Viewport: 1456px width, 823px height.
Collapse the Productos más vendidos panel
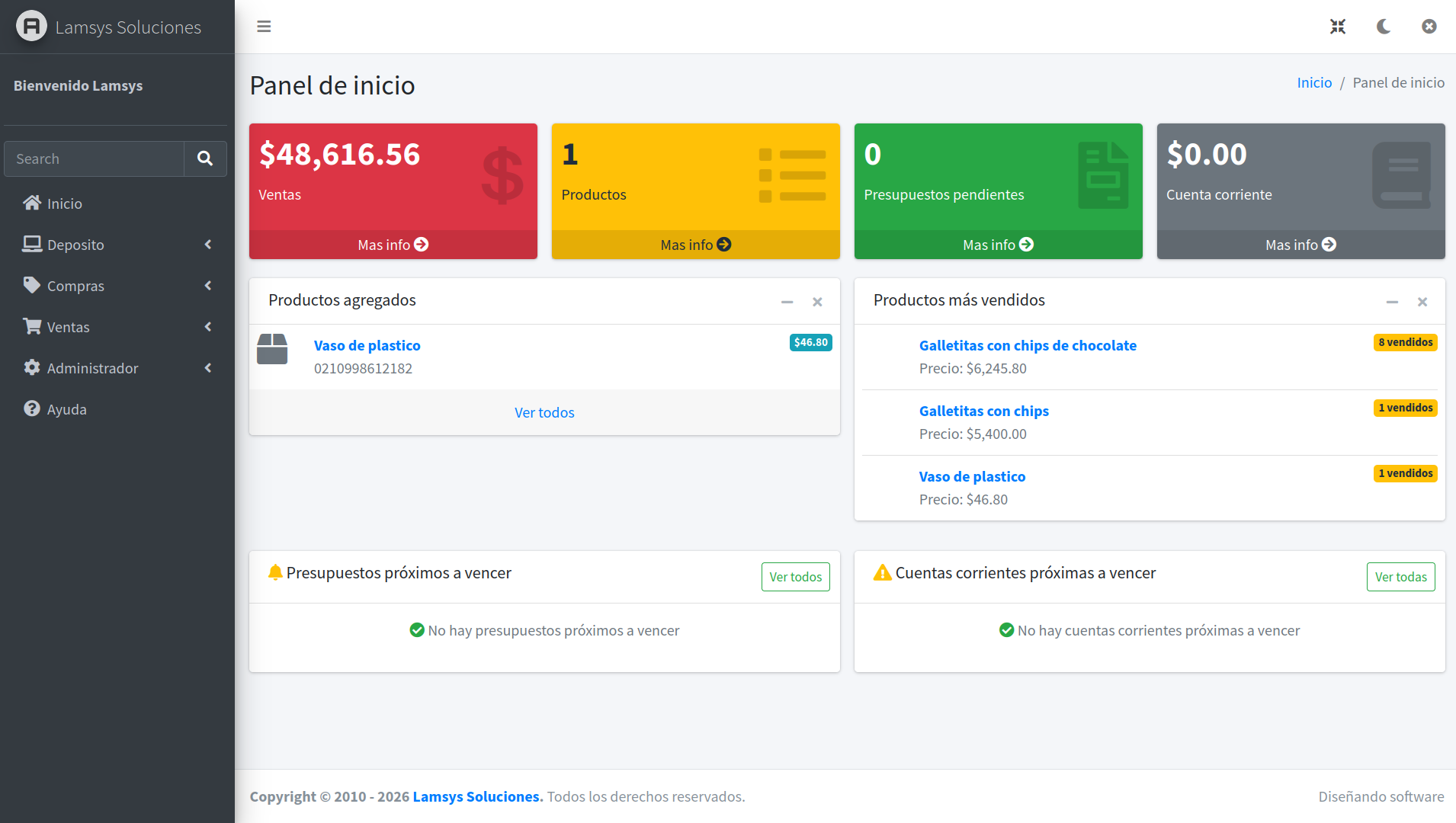[1392, 302]
